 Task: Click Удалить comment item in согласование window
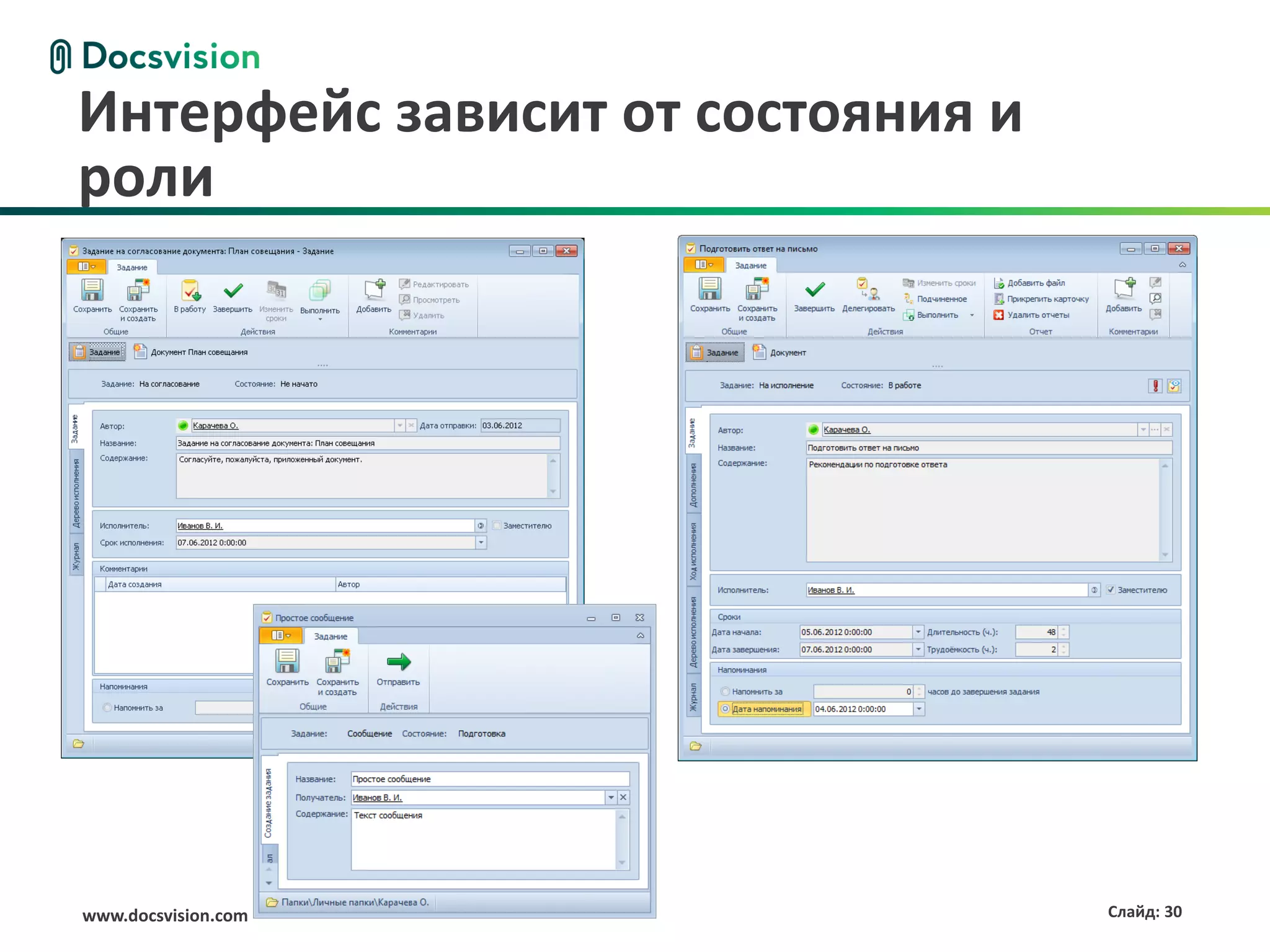(422, 315)
